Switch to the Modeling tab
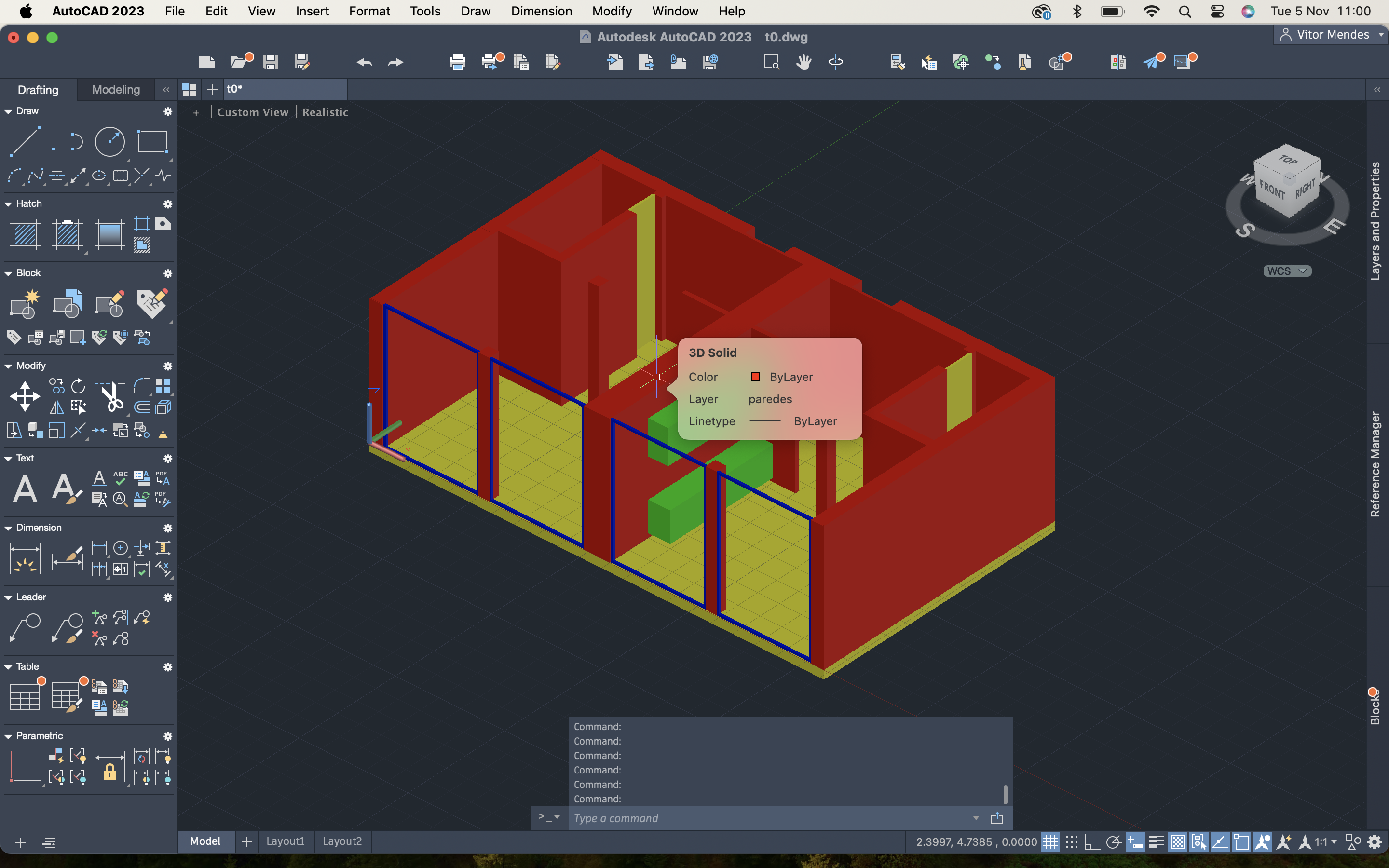1389x868 pixels. 116,90
